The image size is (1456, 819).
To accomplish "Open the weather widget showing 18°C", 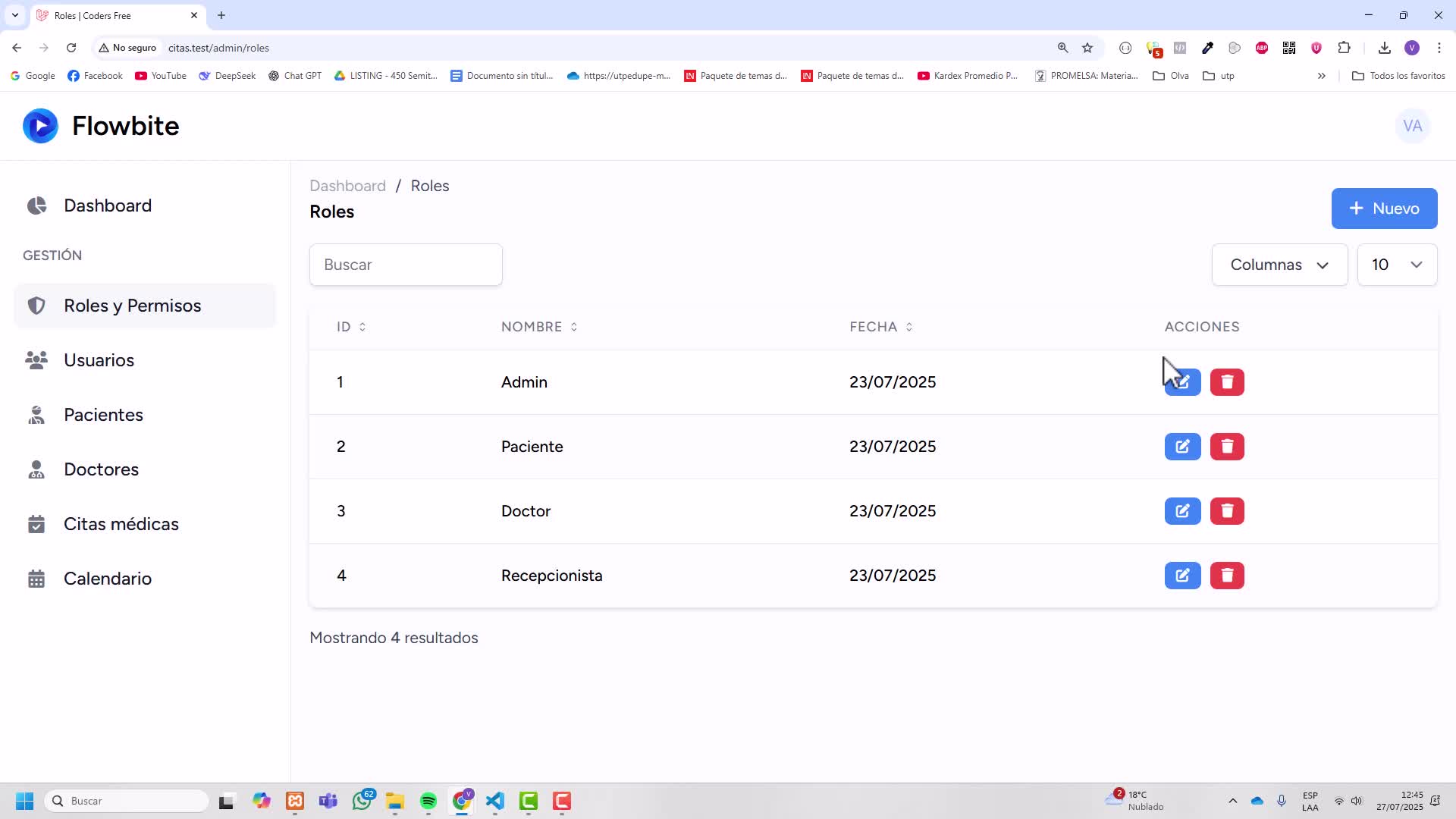I will (1134, 801).
